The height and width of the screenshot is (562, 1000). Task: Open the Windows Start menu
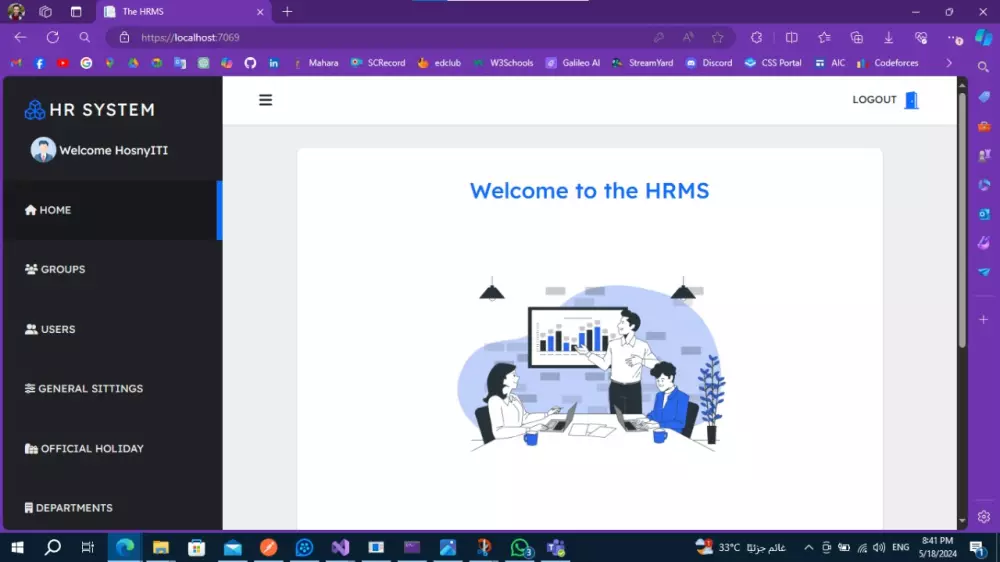[x=18, y=547]
